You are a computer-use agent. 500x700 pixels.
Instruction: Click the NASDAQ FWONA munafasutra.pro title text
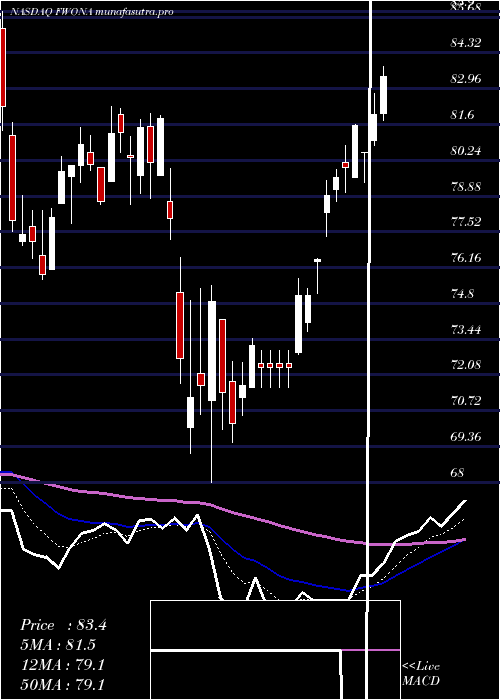[91, 12]
